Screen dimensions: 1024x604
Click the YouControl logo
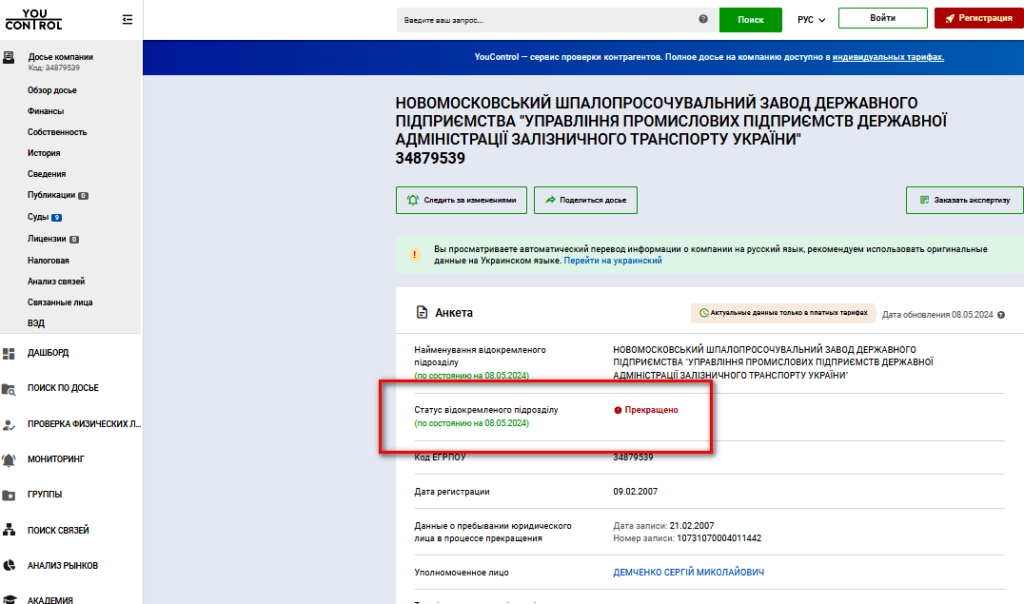click(x=33, y=20)
